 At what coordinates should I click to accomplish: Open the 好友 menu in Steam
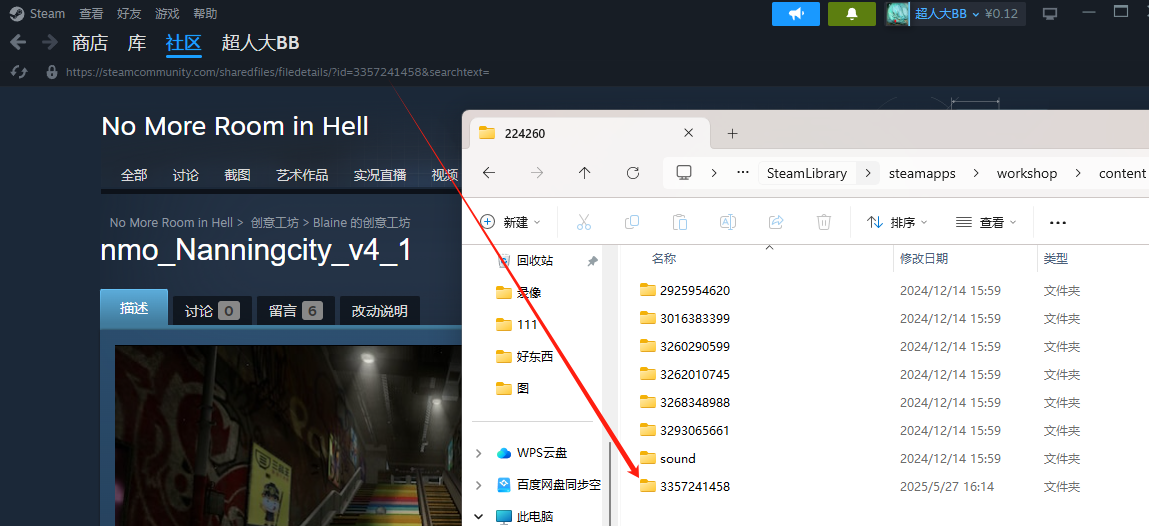pos(129,13)
